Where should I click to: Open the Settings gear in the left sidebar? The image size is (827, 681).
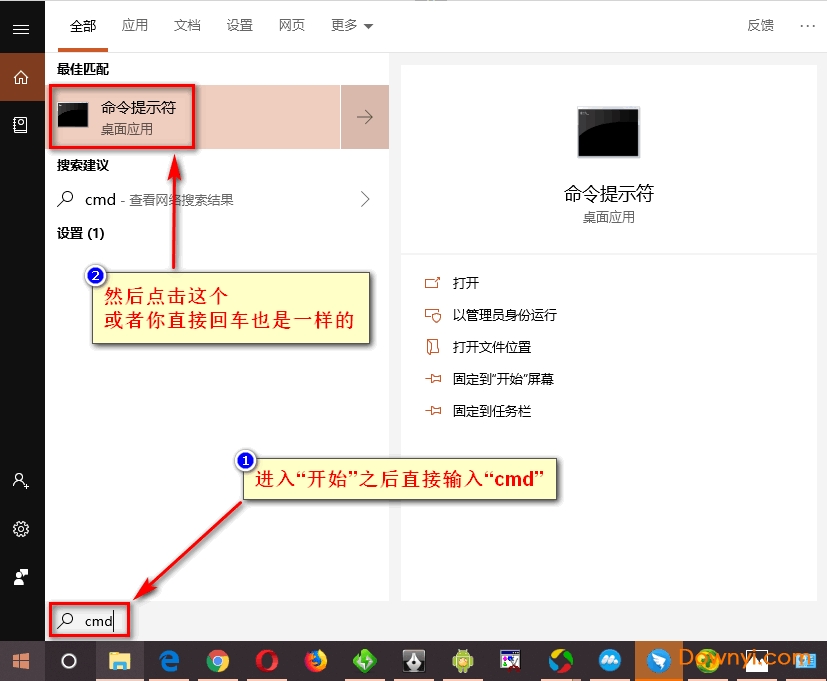point(22,529)
